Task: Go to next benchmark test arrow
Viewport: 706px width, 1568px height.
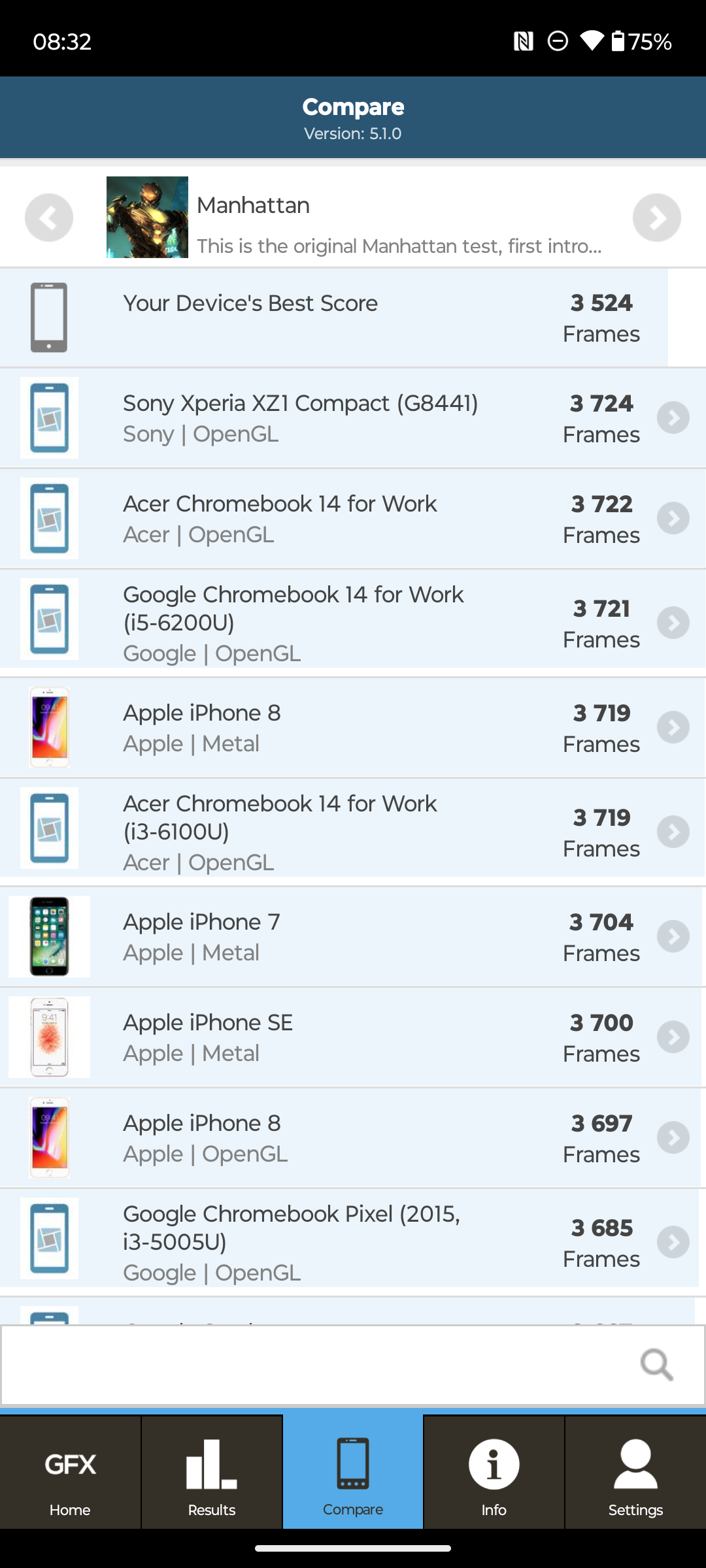Action: click(x=656, y=218)
